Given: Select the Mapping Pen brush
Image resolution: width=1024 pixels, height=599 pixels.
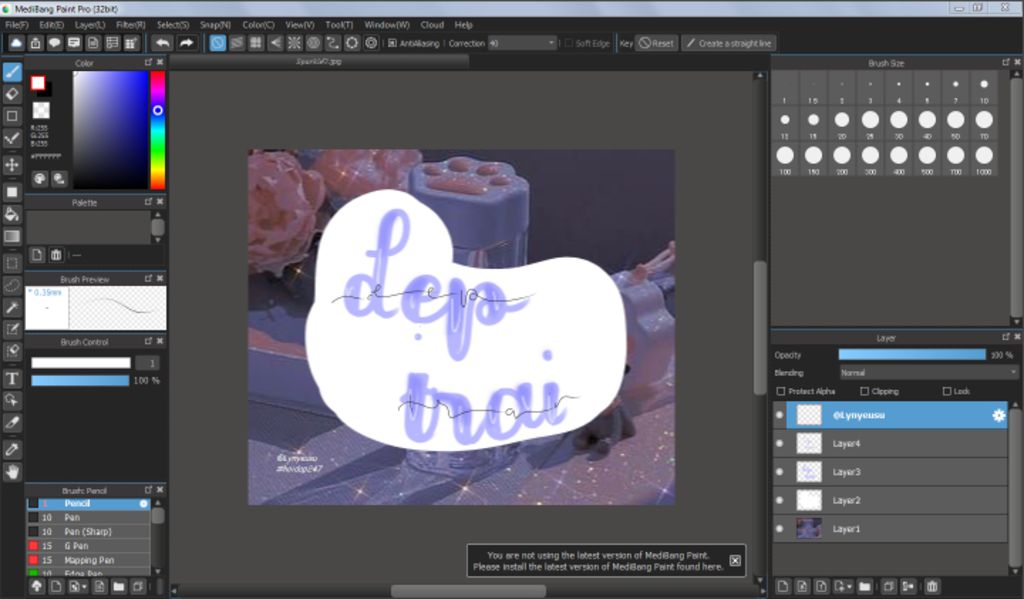Looking at the screenshot, I should pyautogui.click(x=88, y=560).
